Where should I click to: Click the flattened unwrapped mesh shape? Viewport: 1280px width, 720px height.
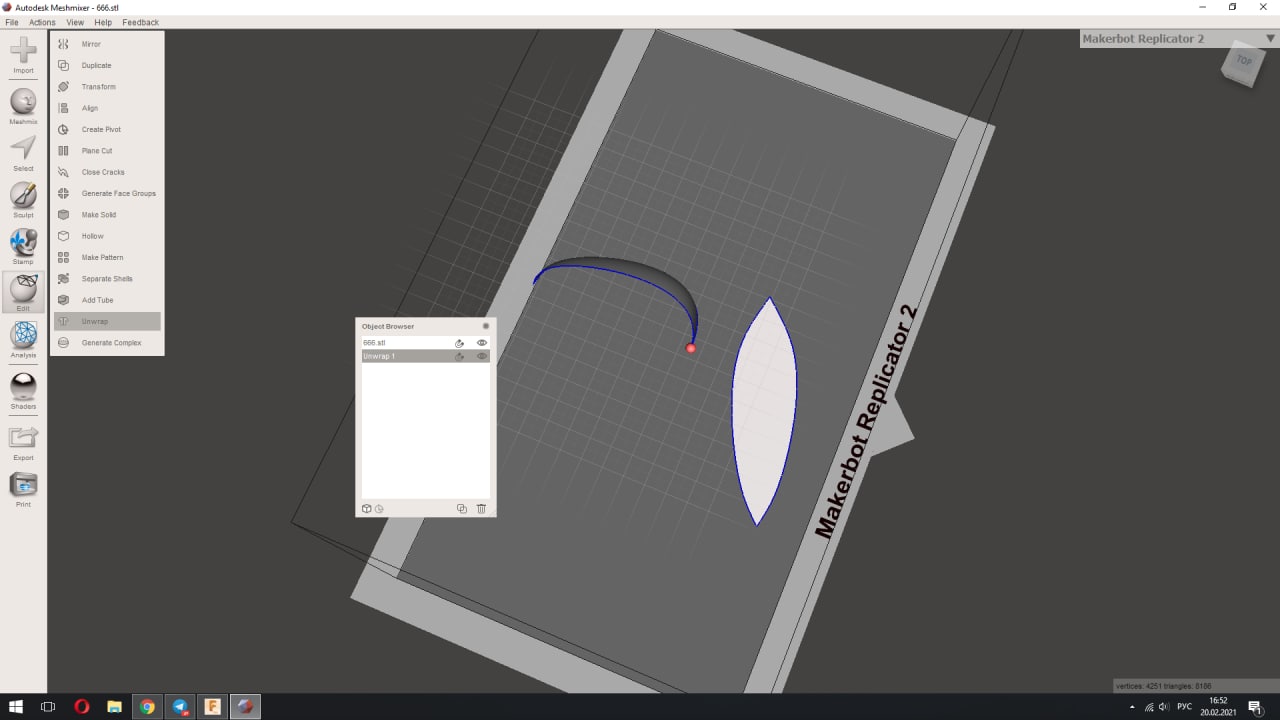[764, 411]
